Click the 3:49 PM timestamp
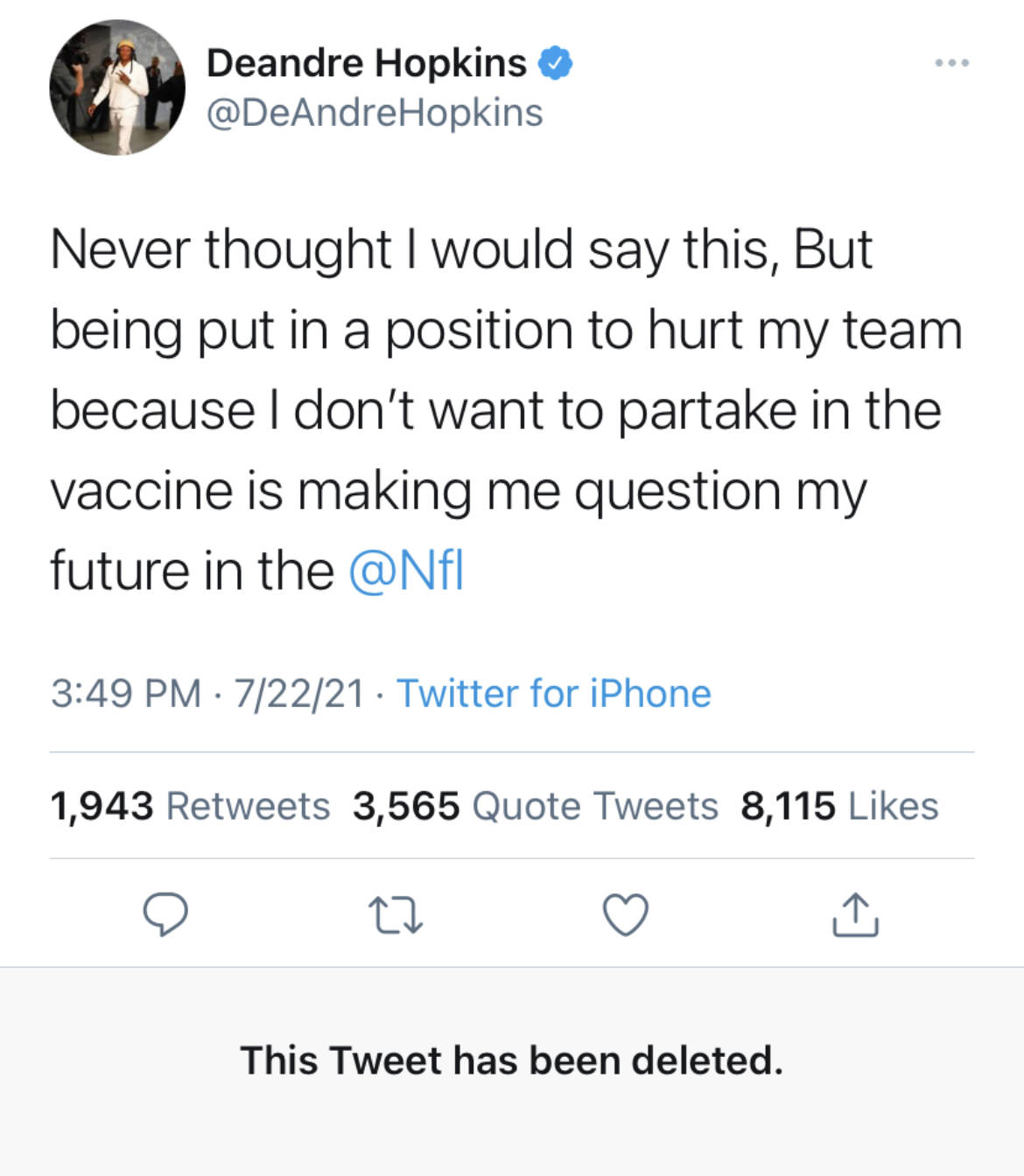Screen dimensions: 1024x1176 click(x=125, y=693)
